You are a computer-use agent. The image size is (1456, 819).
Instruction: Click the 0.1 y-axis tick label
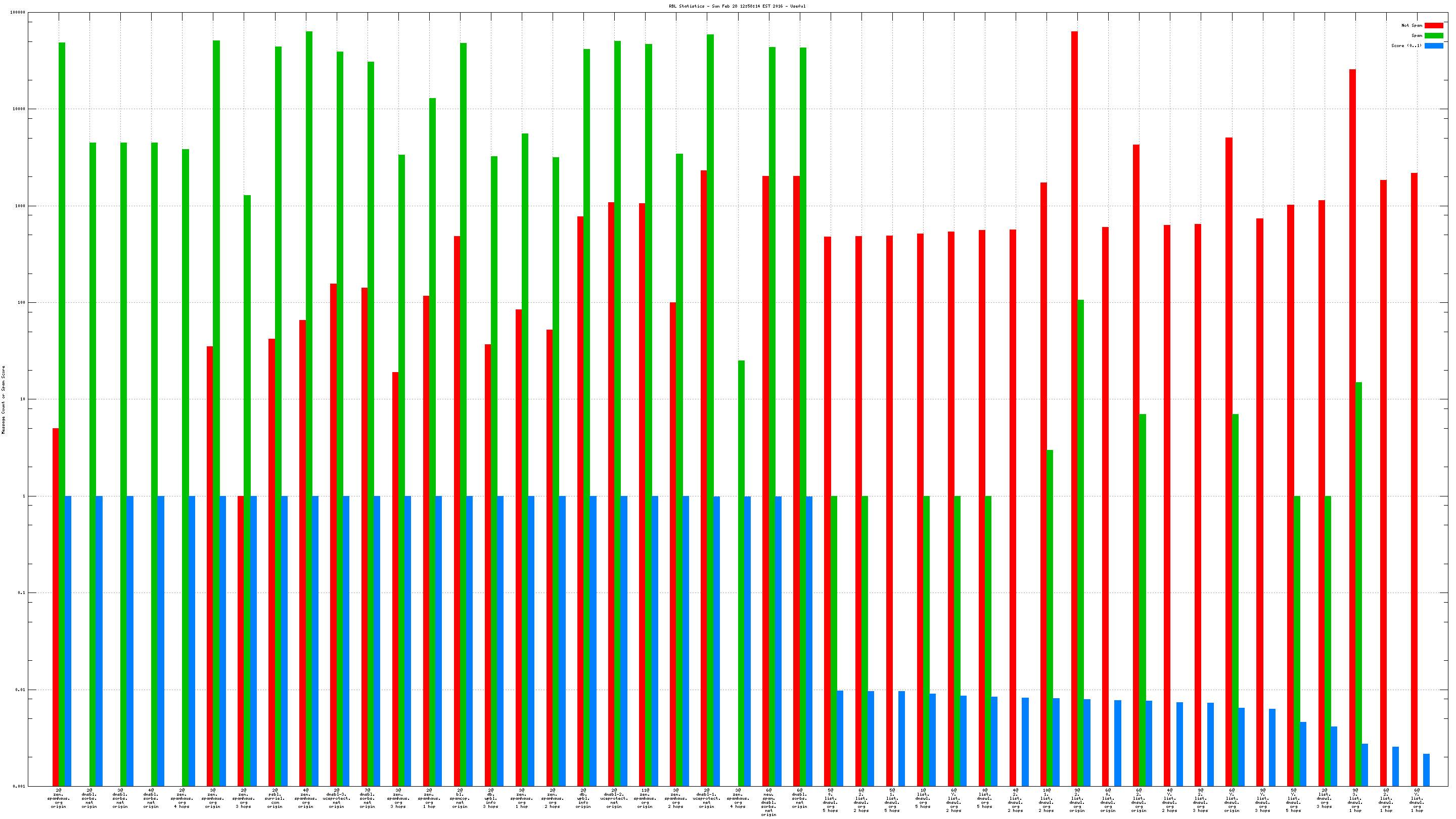coord(21,593)
